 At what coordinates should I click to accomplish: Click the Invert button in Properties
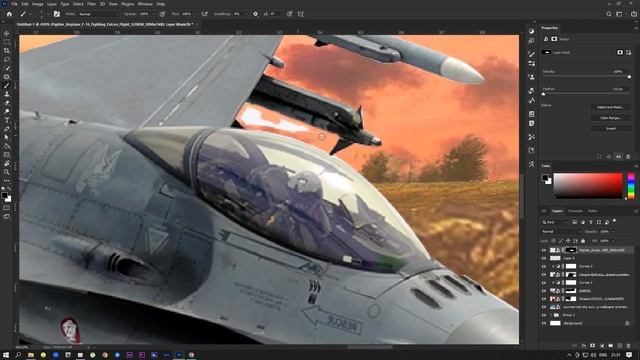[x=610, y=128]
